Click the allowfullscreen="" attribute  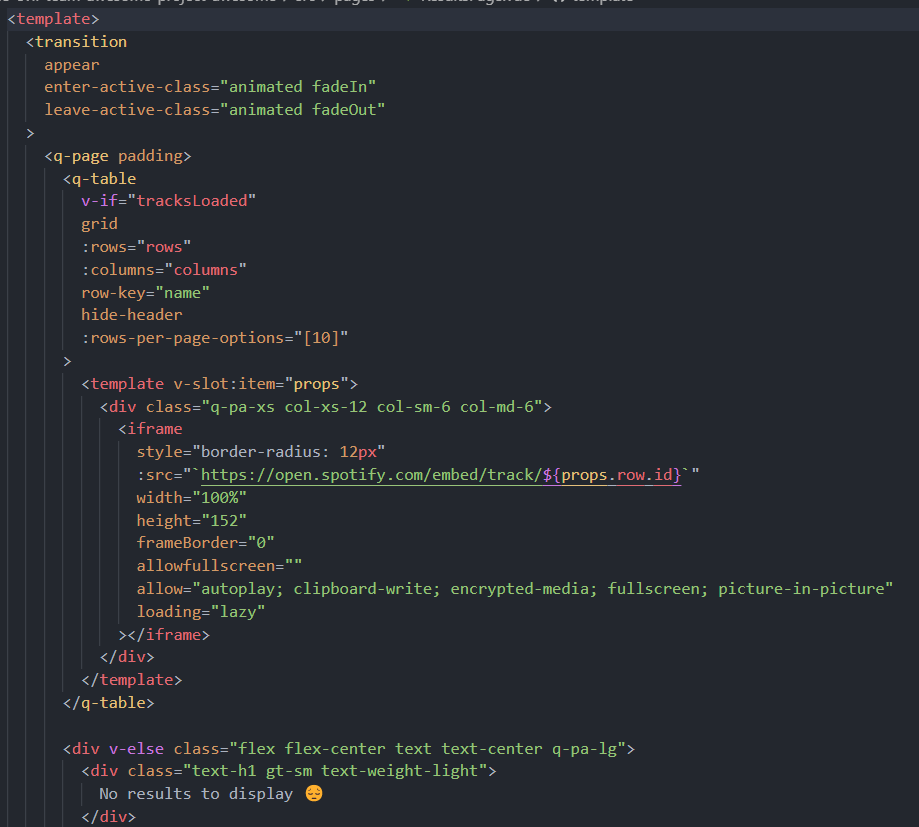(x=219, y=566)
